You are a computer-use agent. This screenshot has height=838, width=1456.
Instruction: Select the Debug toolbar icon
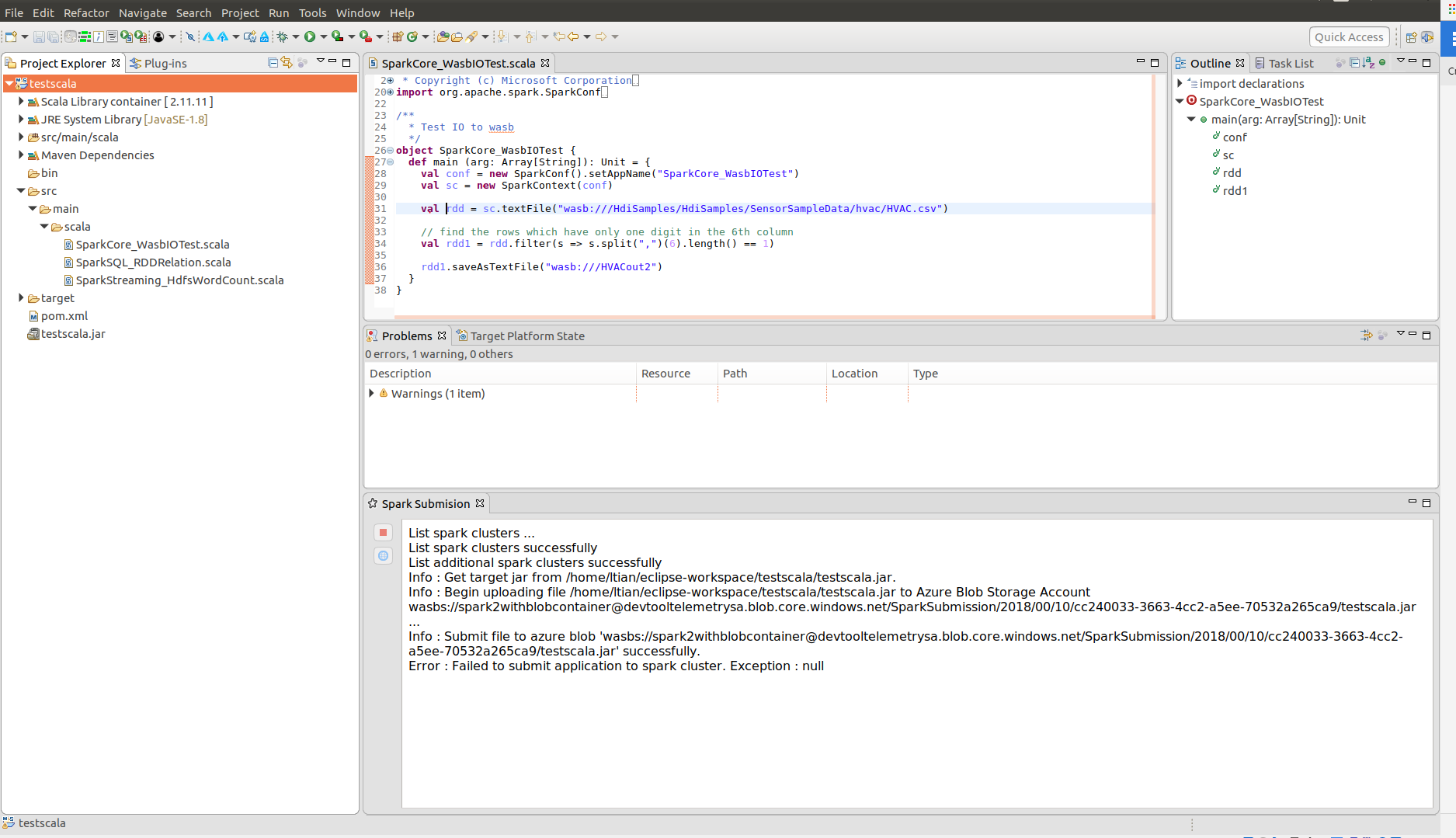click(x=283, y=37)
